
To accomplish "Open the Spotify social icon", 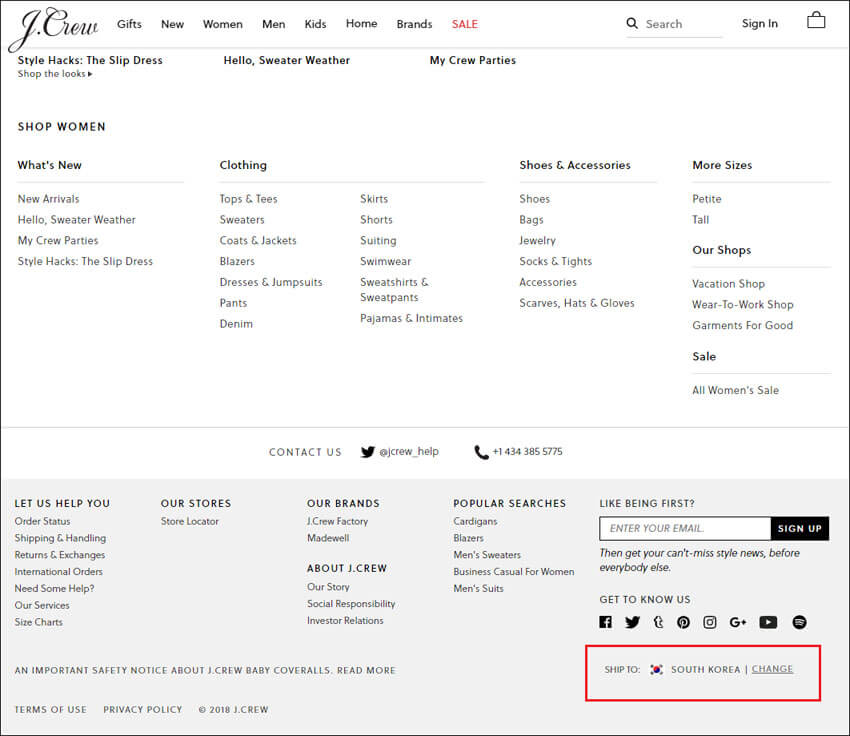I will click(x=799, y=622).
